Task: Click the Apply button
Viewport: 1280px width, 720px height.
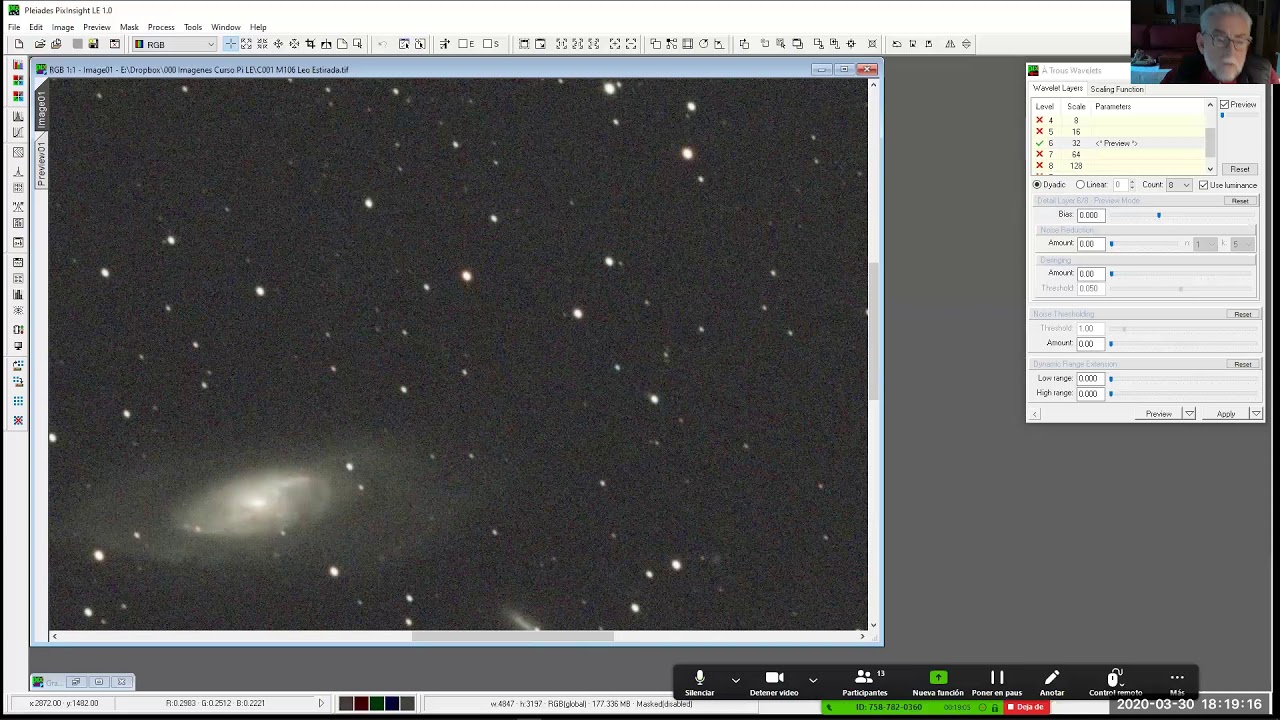Action: pos(1225,414)
